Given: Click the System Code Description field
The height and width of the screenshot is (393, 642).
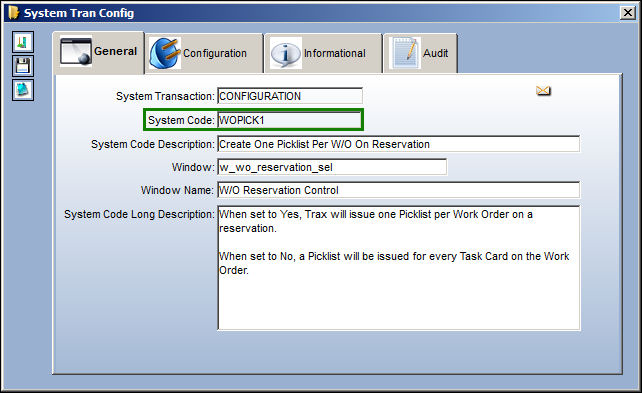Looking at the screenshot, I should click(x=398, y=144).
